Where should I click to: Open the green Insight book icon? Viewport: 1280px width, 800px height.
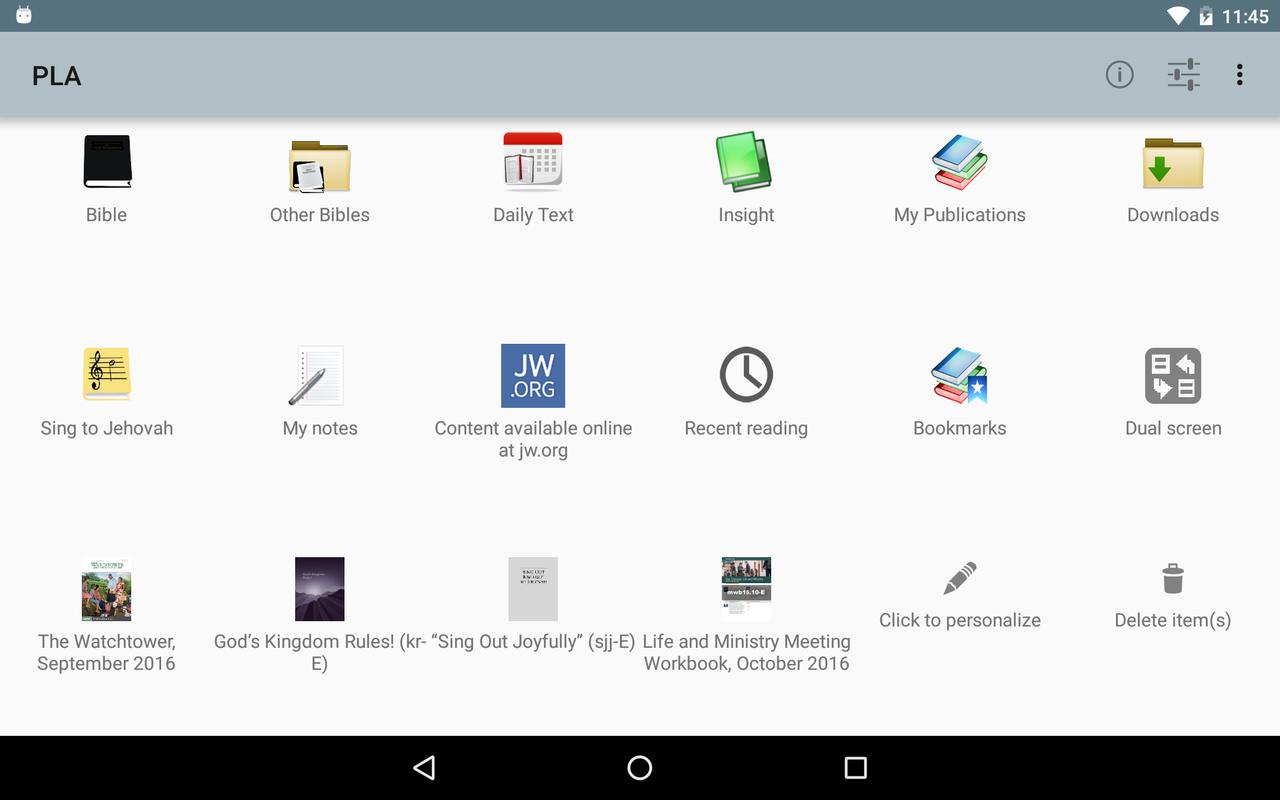[x=746, y=161]
